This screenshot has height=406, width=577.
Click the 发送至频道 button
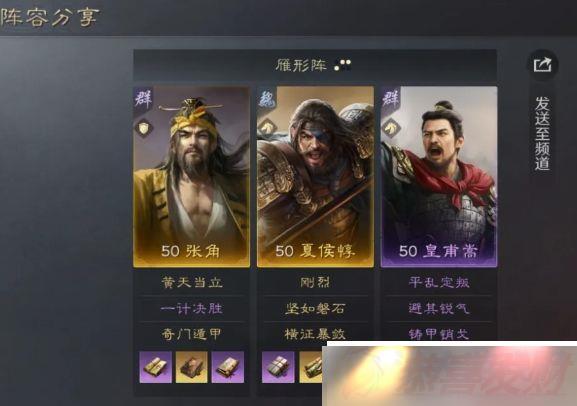click(542, 133)
